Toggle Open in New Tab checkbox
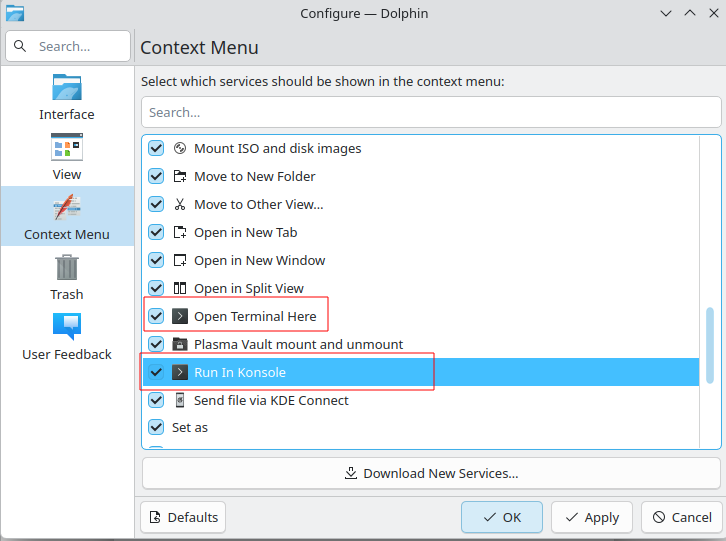 [x=156, y=233]
